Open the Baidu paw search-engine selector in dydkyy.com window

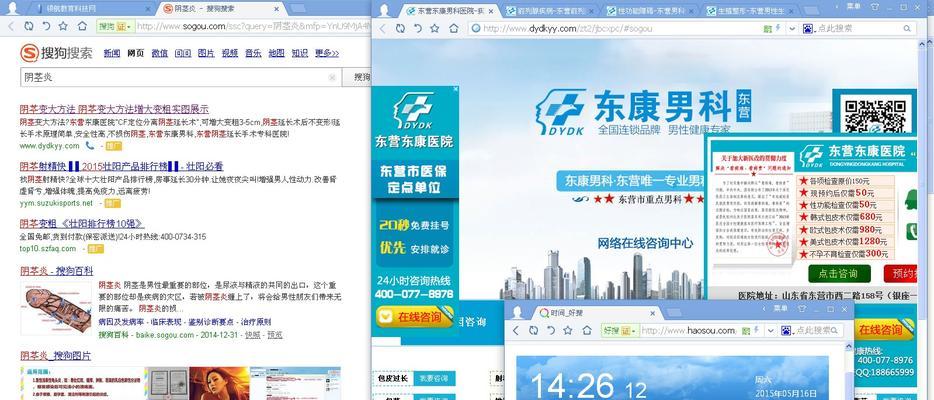click(808, 28)
